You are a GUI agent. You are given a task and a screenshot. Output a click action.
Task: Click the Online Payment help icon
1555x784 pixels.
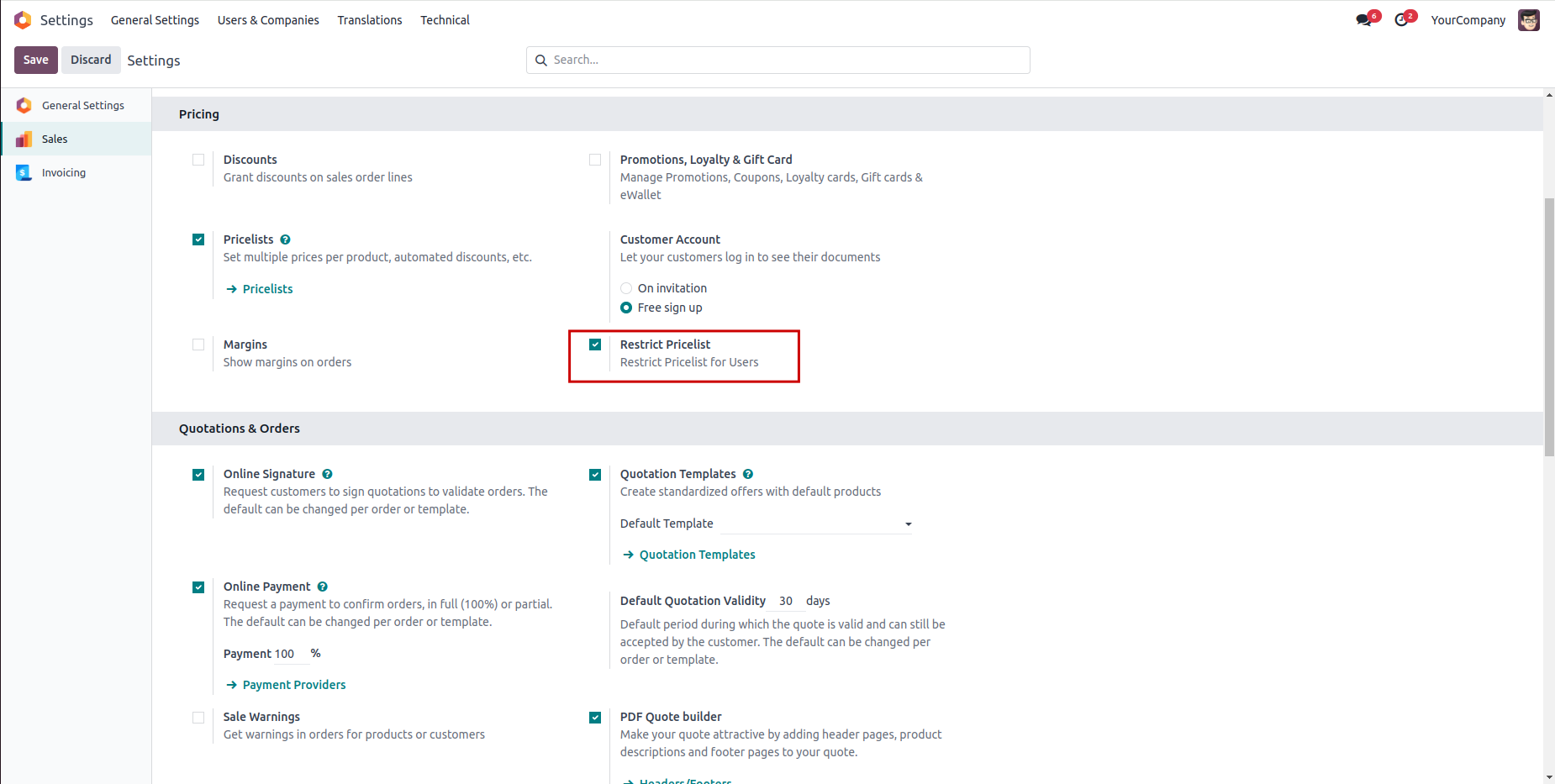point(323,587)
